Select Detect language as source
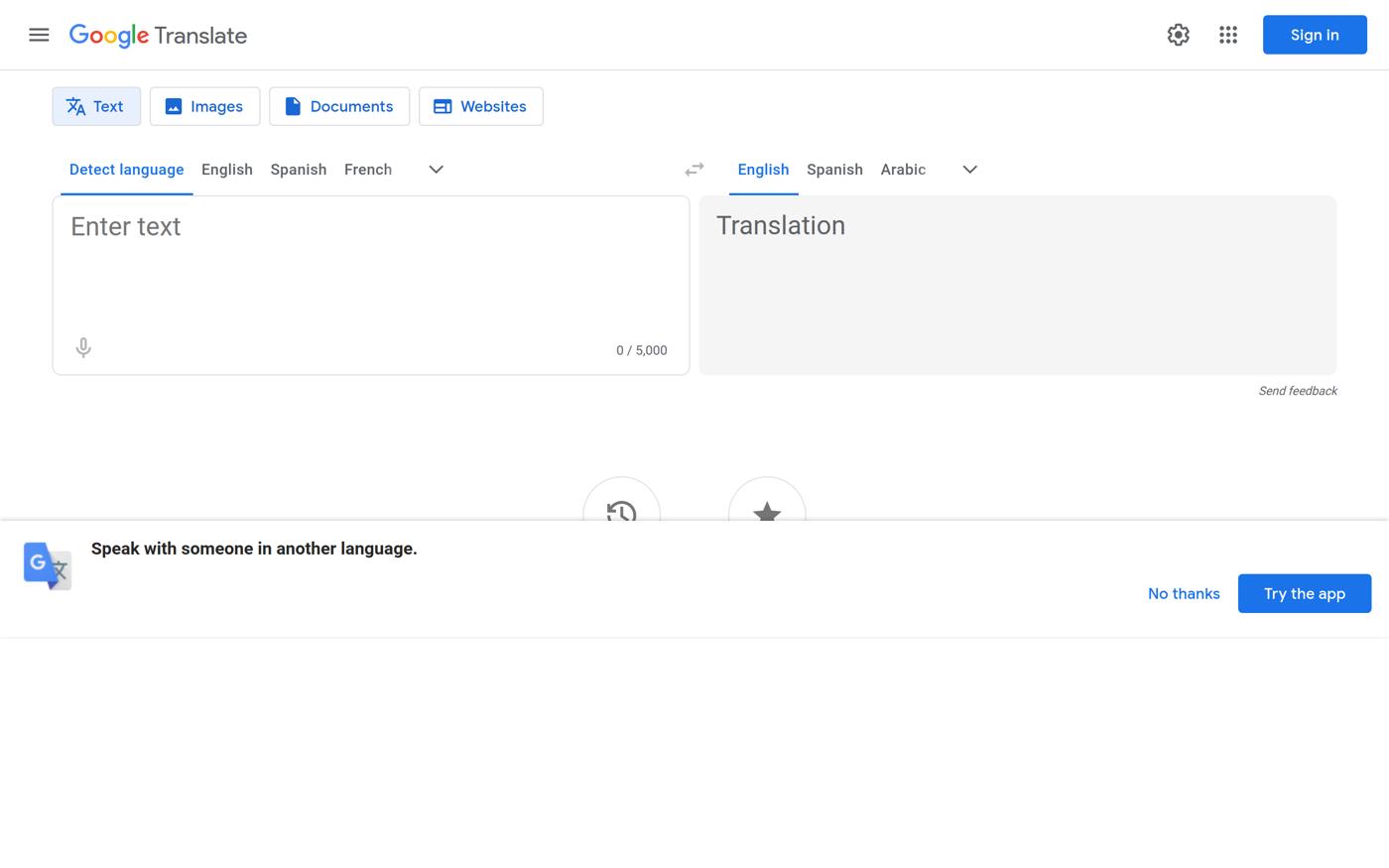Image resolution: width=1389 pixels, height=868 pixels. 126,170
